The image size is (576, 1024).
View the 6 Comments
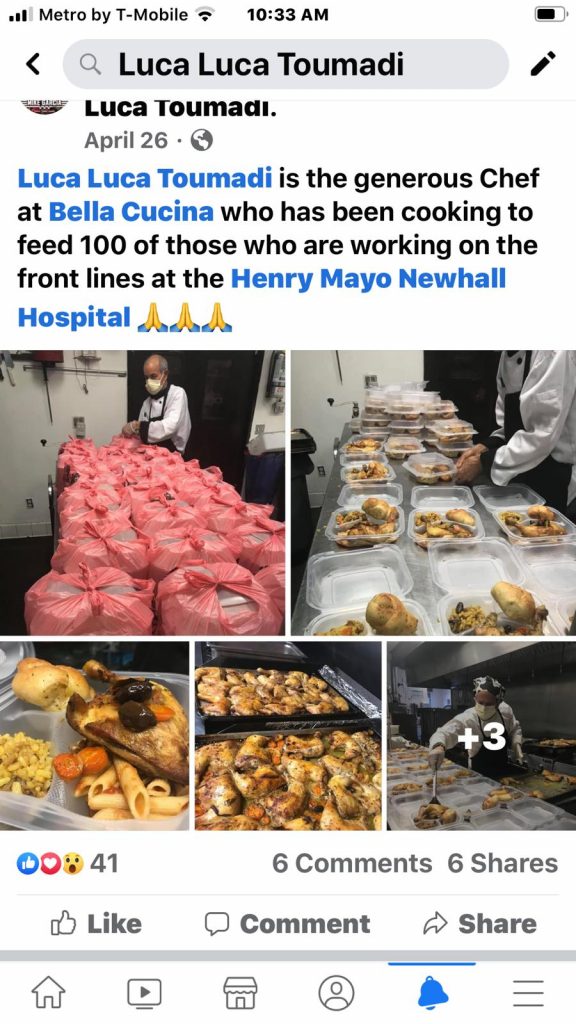352,863
